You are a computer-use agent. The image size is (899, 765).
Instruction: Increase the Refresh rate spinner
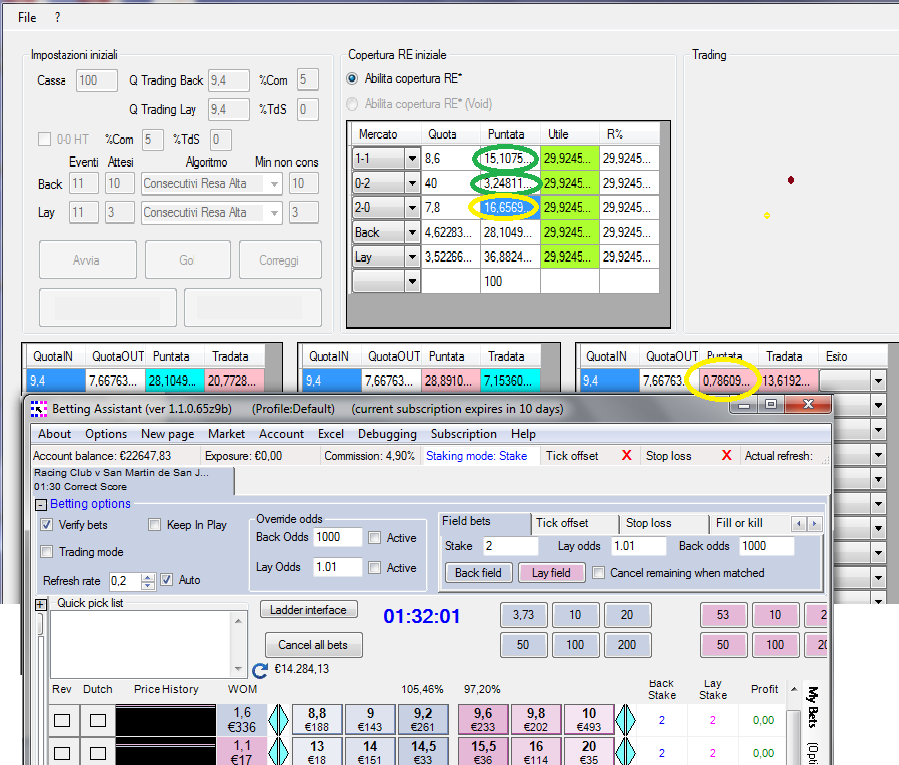click(x=148, y=577)
